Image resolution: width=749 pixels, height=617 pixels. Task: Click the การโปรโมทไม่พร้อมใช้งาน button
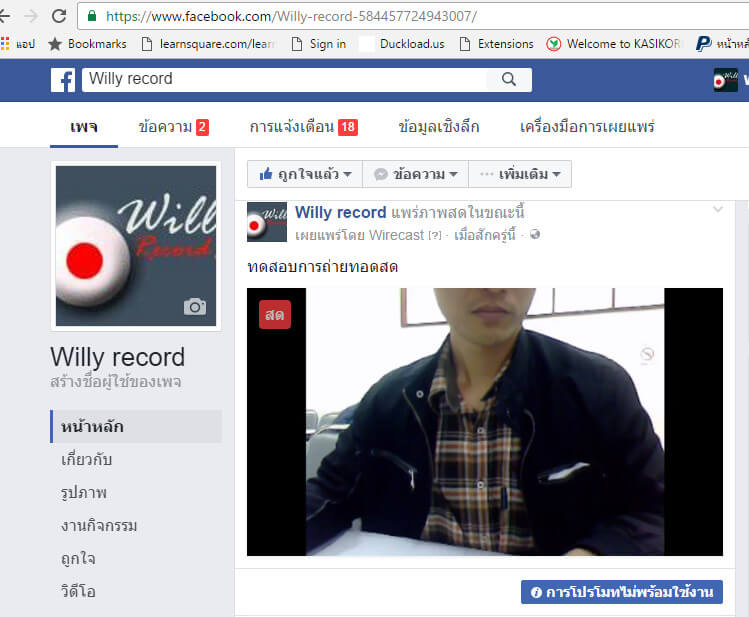pos(621,592)
